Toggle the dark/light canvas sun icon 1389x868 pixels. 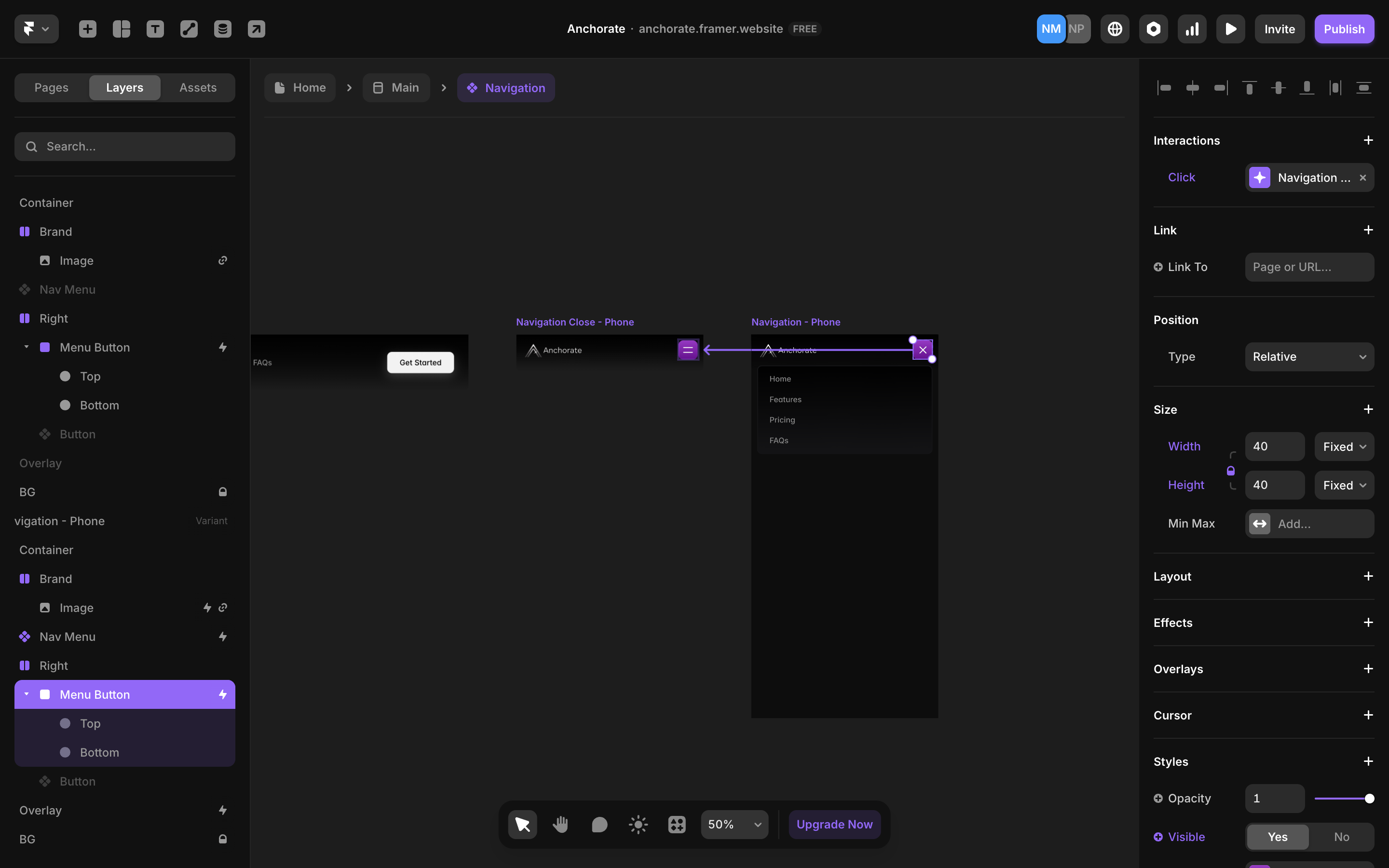point(638,825)
